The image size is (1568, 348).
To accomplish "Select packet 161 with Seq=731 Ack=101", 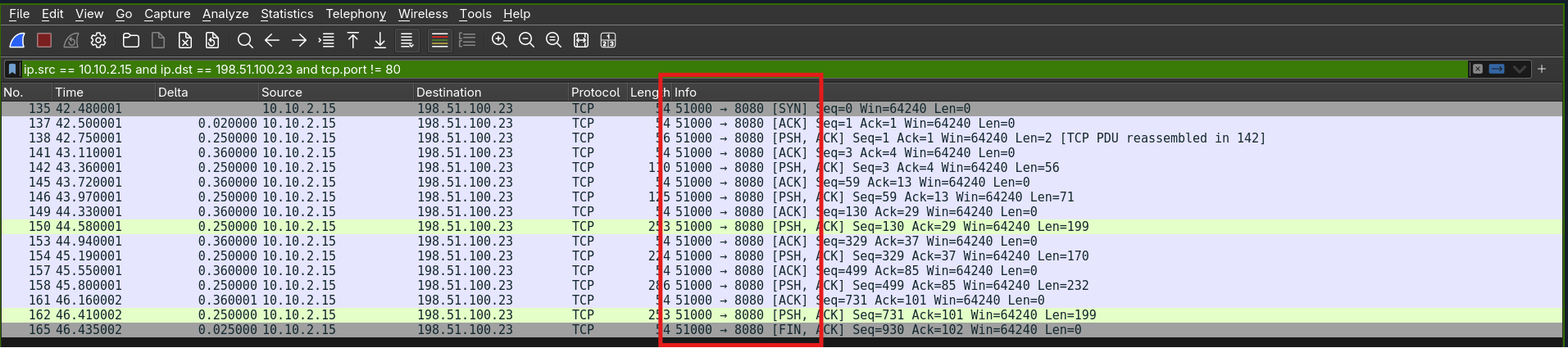I will point(784,301).
